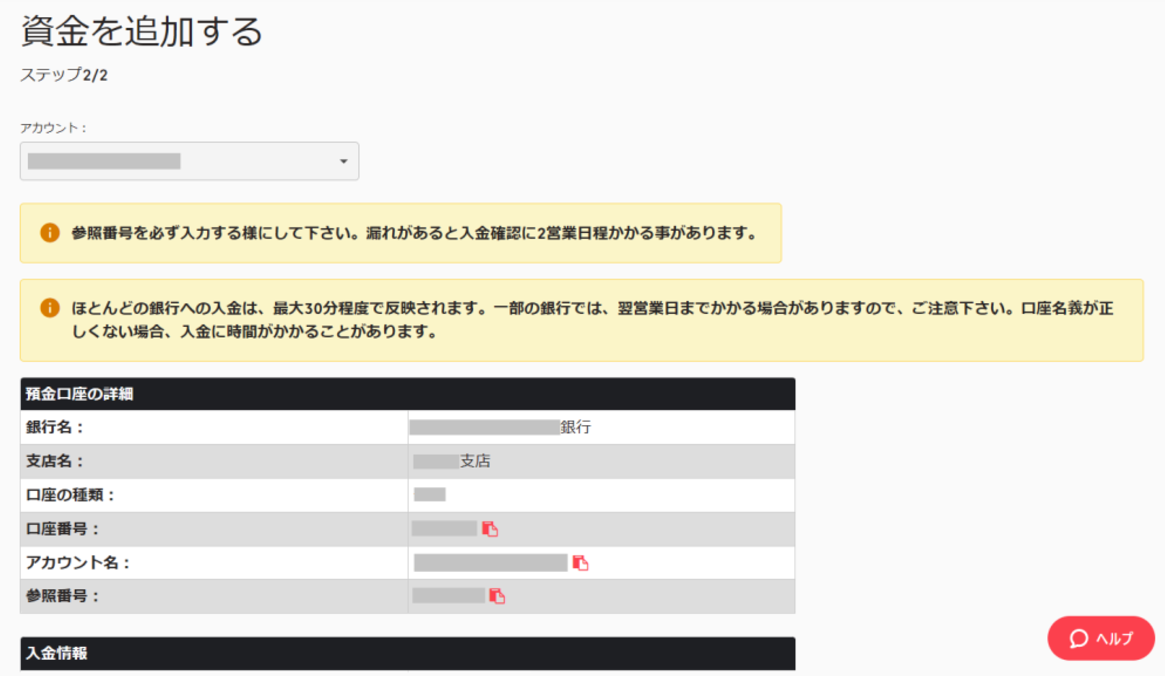Copy the 口座番号 value using its copy icon
Viewport: 1165px width, 676px height.
click(x=490, y=529)
